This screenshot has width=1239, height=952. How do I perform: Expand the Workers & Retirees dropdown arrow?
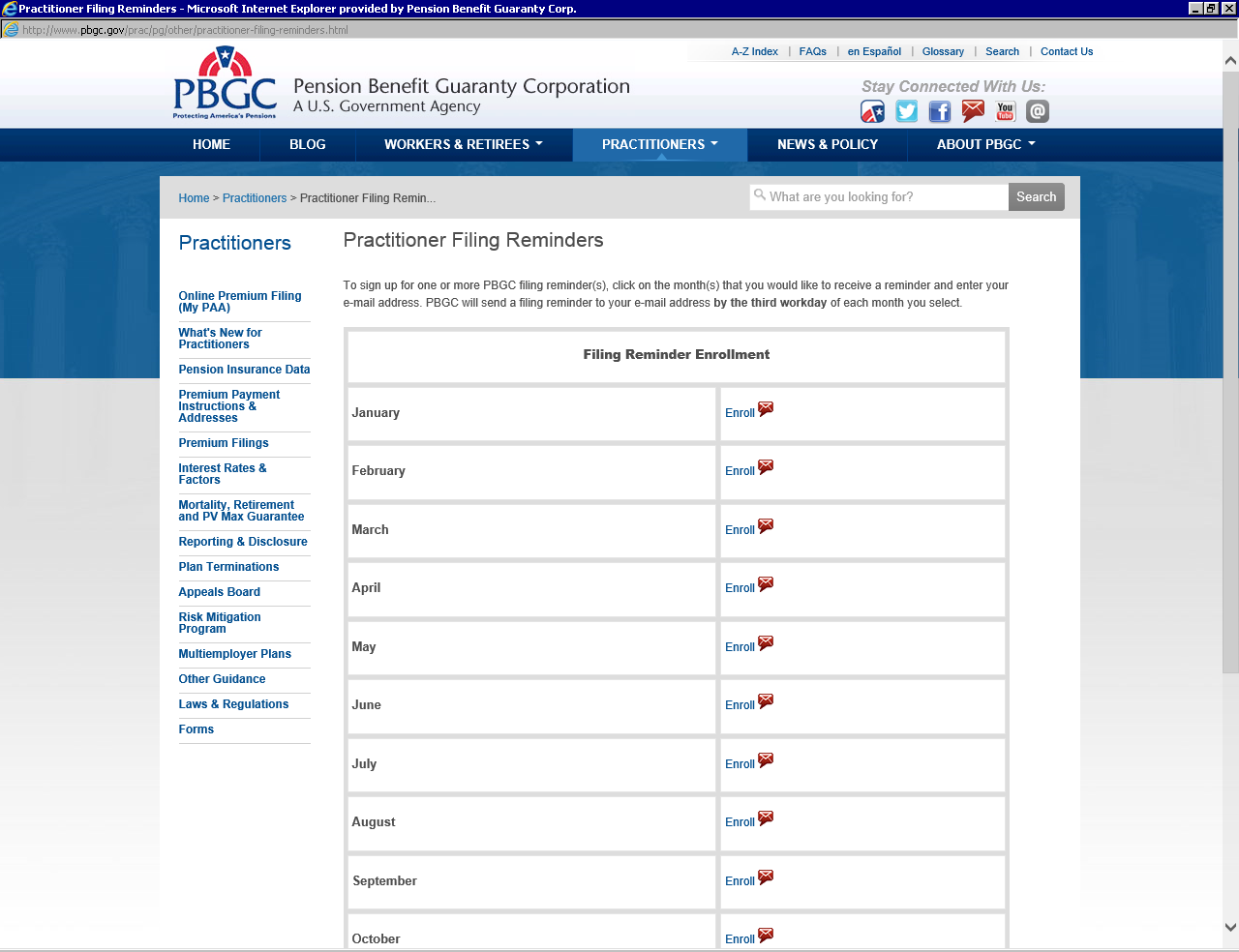tap(539, 144)
